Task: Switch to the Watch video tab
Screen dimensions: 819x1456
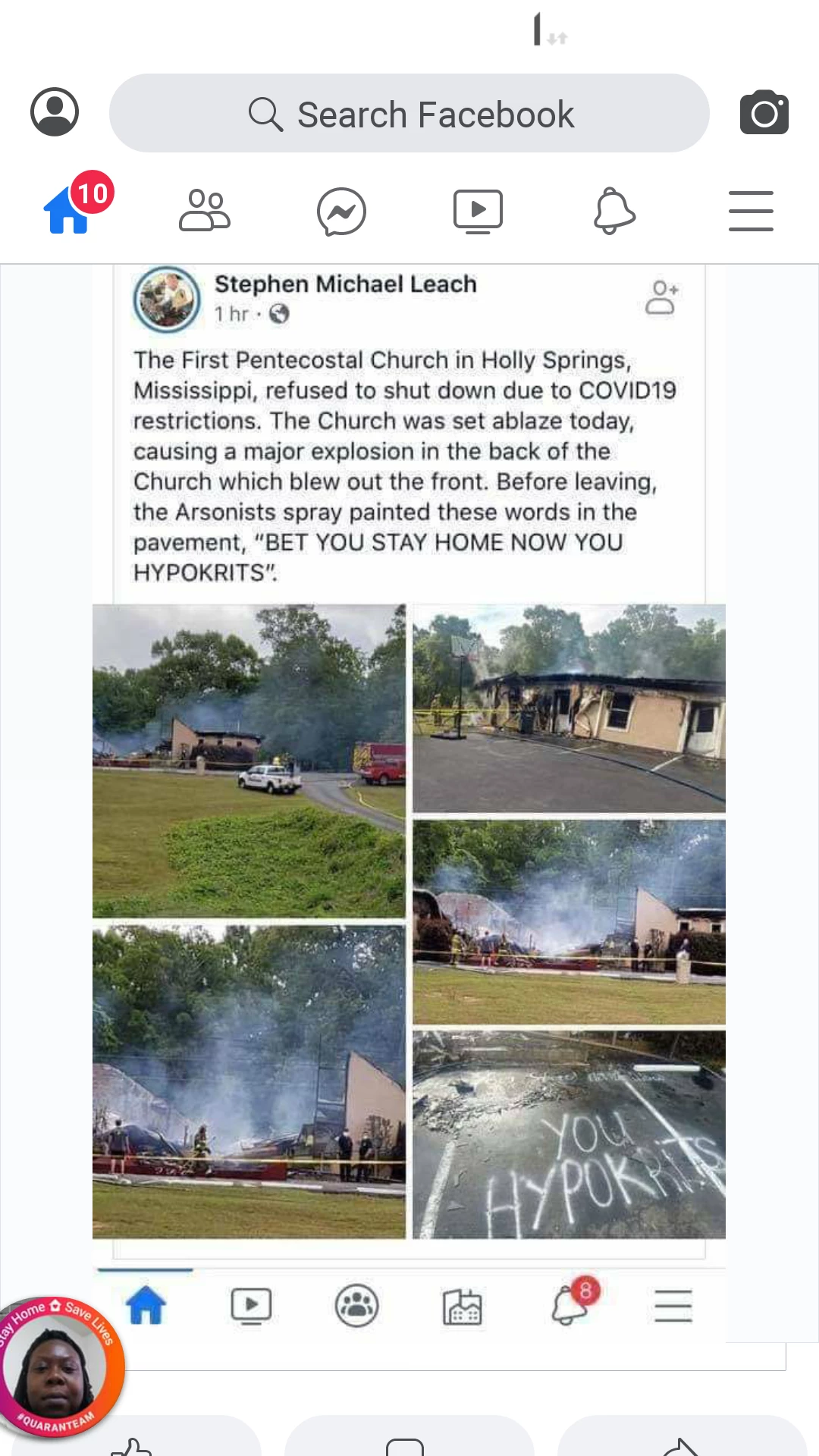Action: tap(478, 211)
